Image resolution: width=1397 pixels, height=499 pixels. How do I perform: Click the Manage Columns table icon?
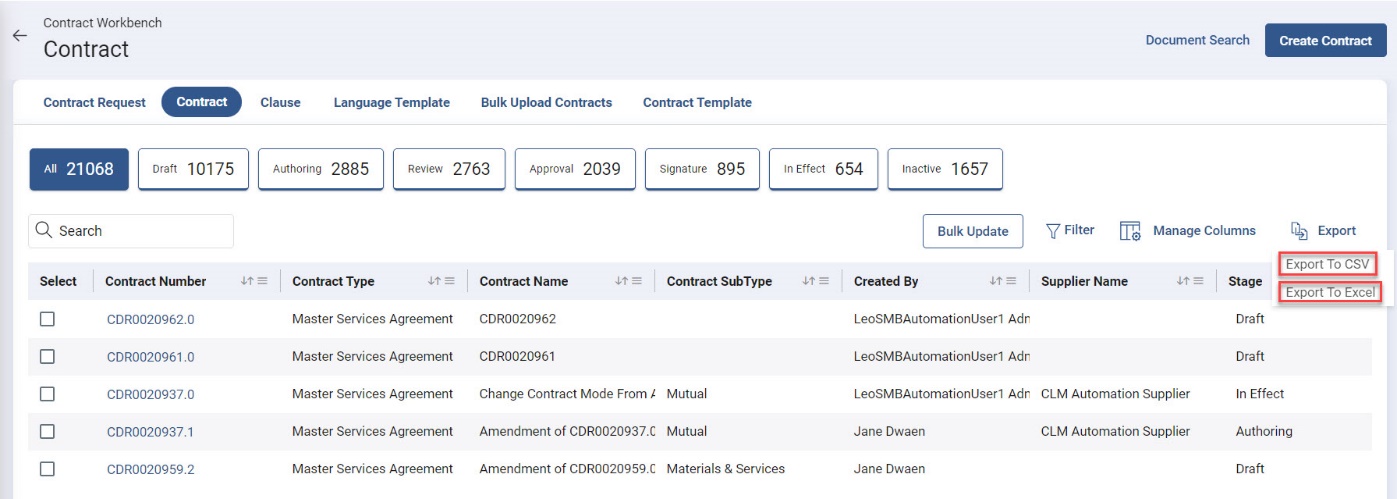pos(1130,231)
